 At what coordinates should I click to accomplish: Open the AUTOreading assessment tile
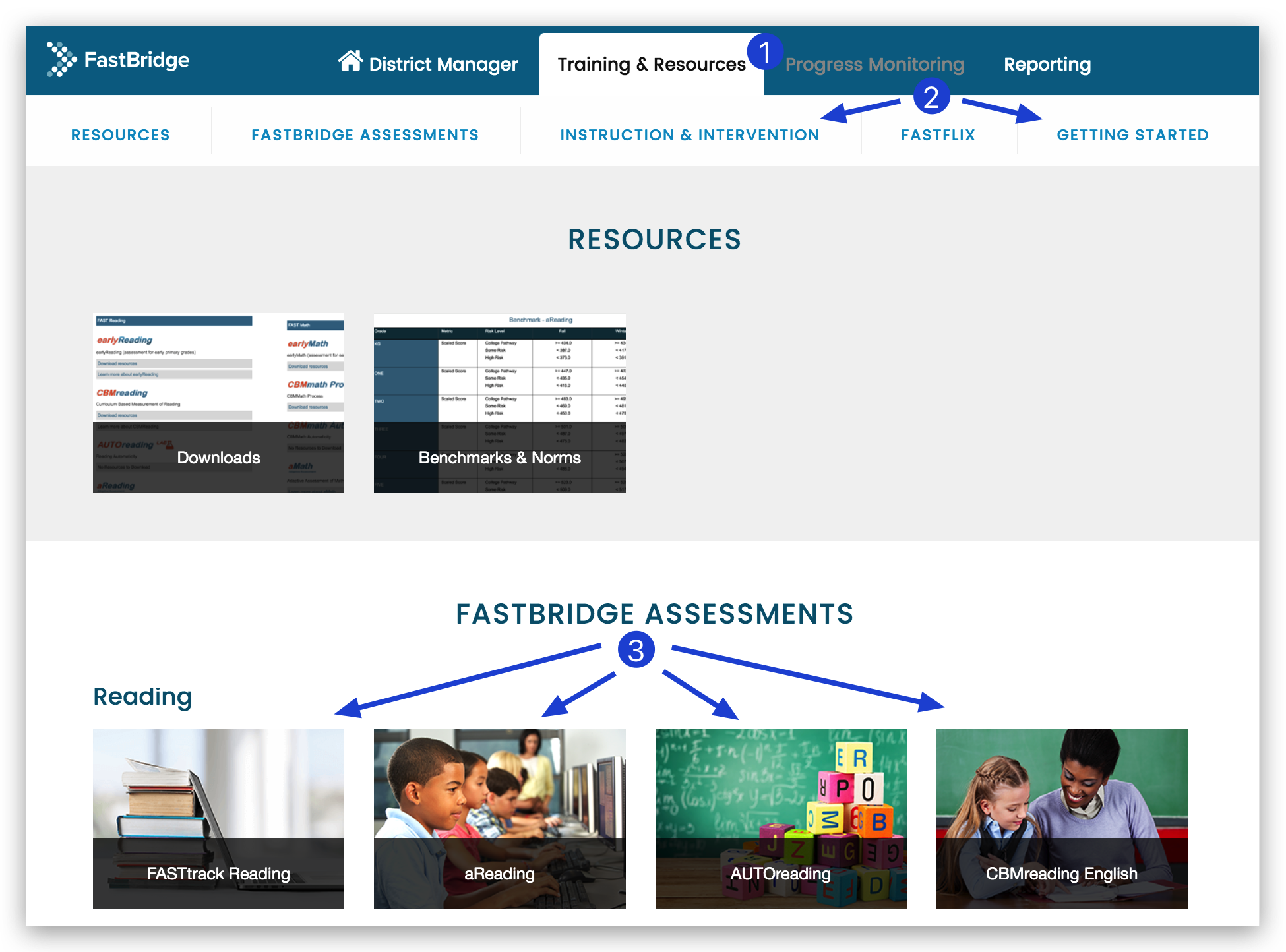pos(781,819)
